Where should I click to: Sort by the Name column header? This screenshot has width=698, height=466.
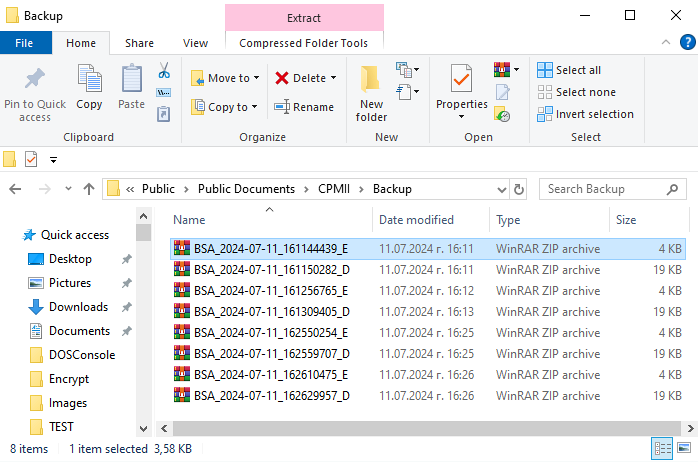click(270, 220)
